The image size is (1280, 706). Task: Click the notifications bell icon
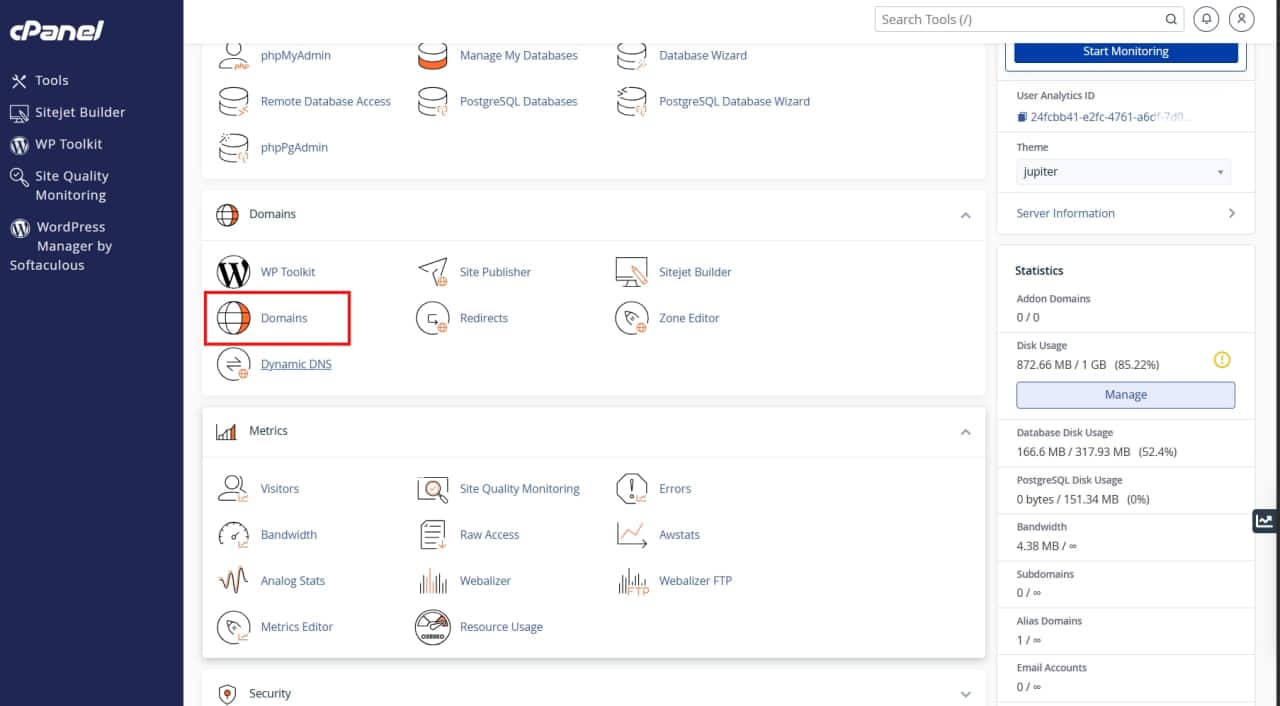[1207, 19]
